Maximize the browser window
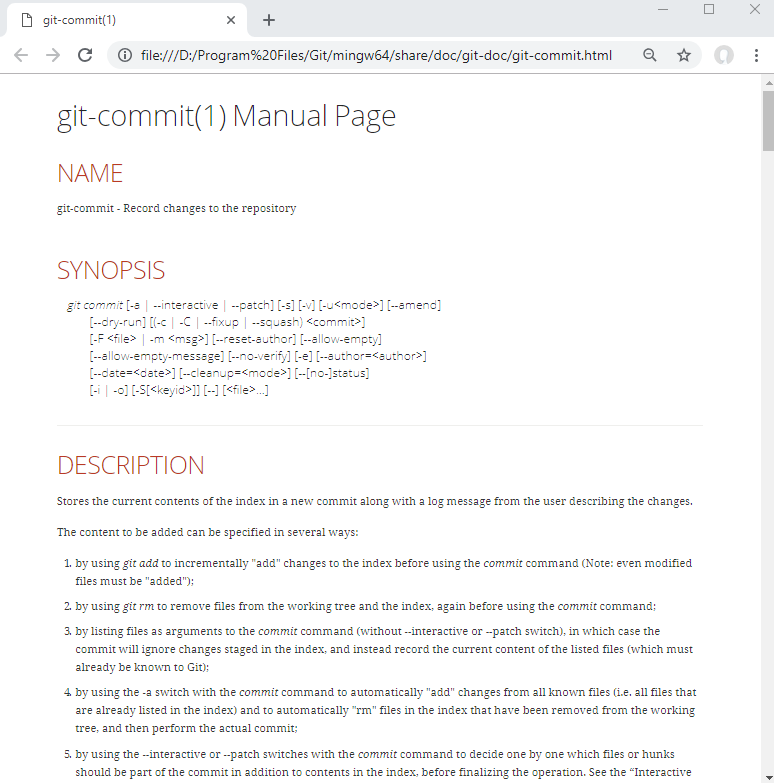Screen dimensions: 774x783 (x=709, y=9)
